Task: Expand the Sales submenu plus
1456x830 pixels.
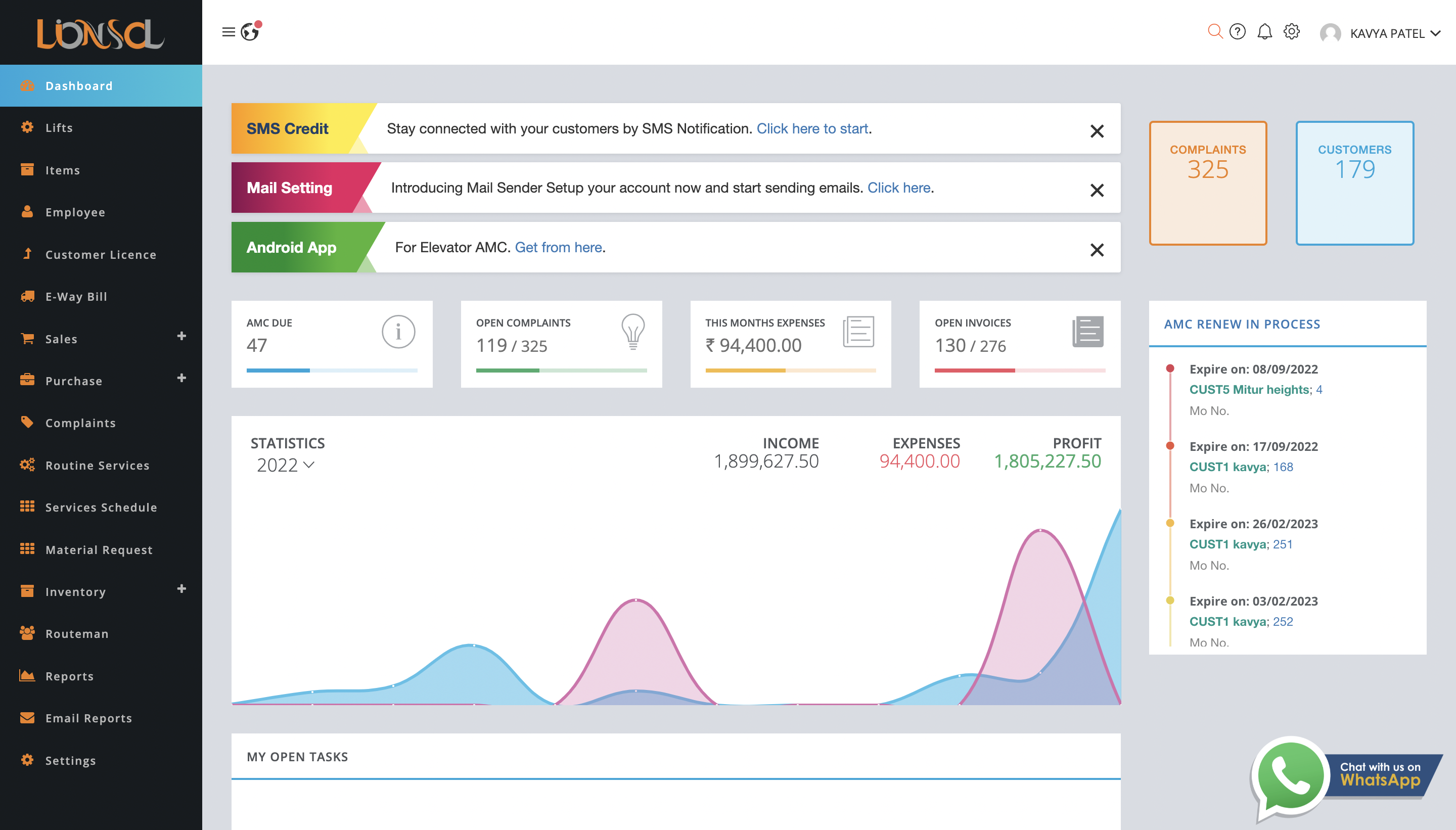Action: 181,336
